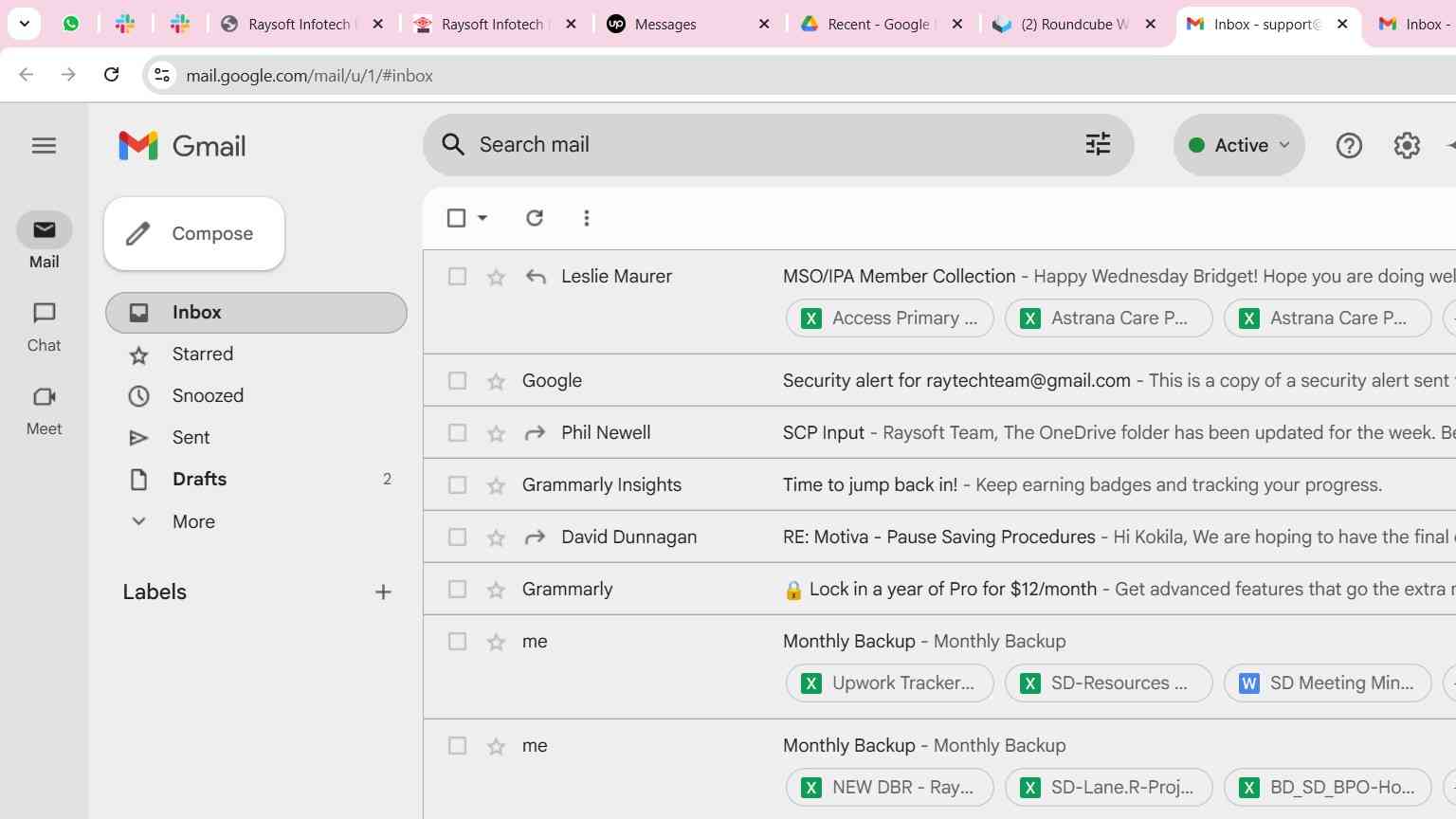Create a new label with plus icon
This screenshot has height=819, width=1456.
click(383, 592)
